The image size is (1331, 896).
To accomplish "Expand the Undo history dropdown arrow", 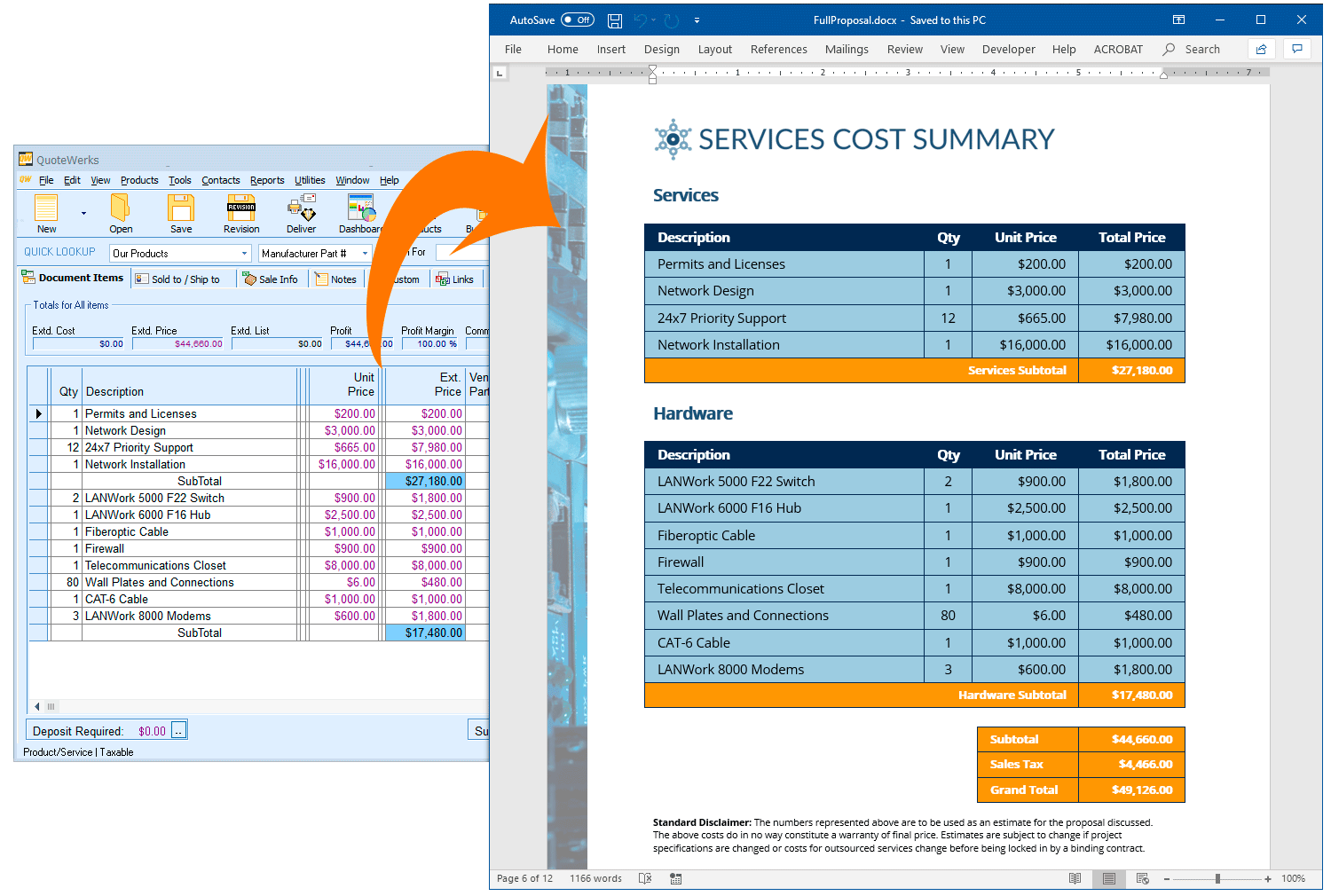I will [654, 20].
